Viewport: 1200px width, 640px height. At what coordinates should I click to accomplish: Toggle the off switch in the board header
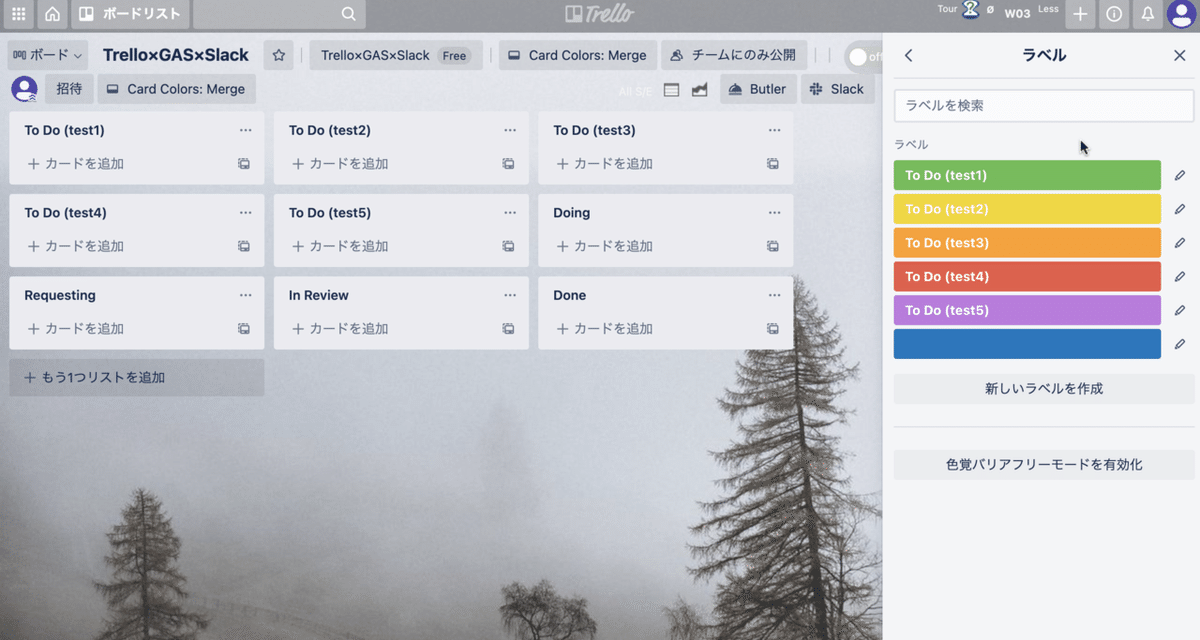(864, 56)
